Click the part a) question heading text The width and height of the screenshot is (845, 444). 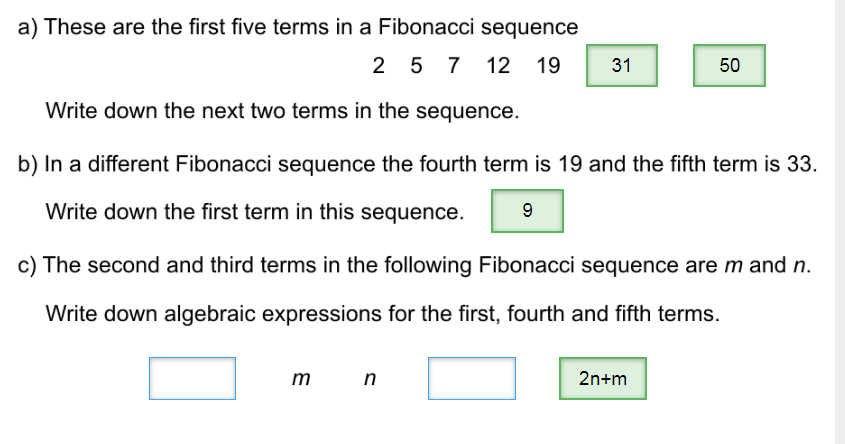click(x=298, y=27)
